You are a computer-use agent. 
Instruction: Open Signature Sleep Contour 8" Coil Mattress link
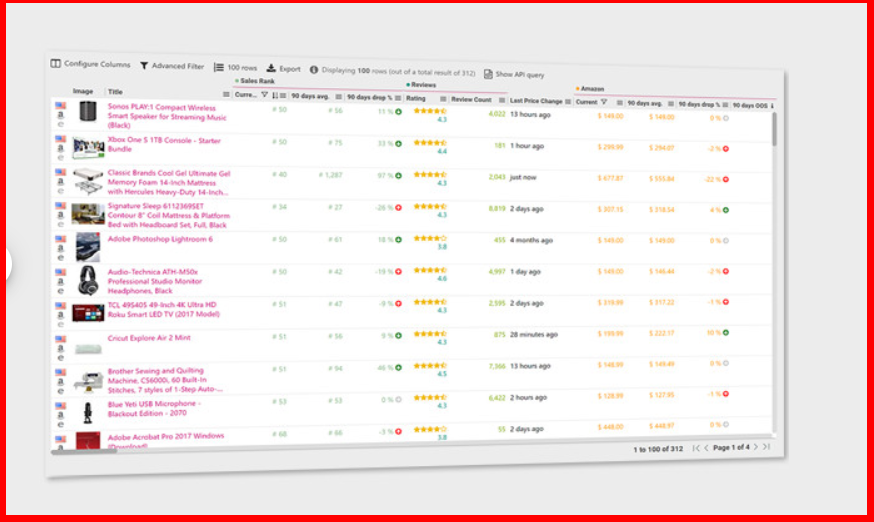pyautogui.click(x=168, y=215)
